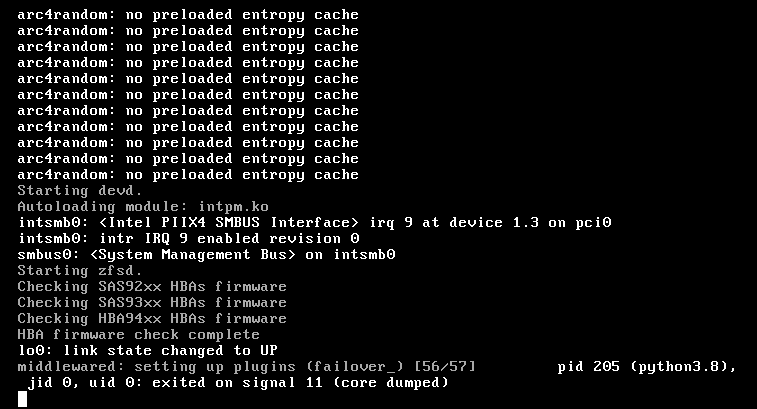Click 'HBA firmware check complete' message
This screenshot has width=757, height=409.
coord(139,334)
